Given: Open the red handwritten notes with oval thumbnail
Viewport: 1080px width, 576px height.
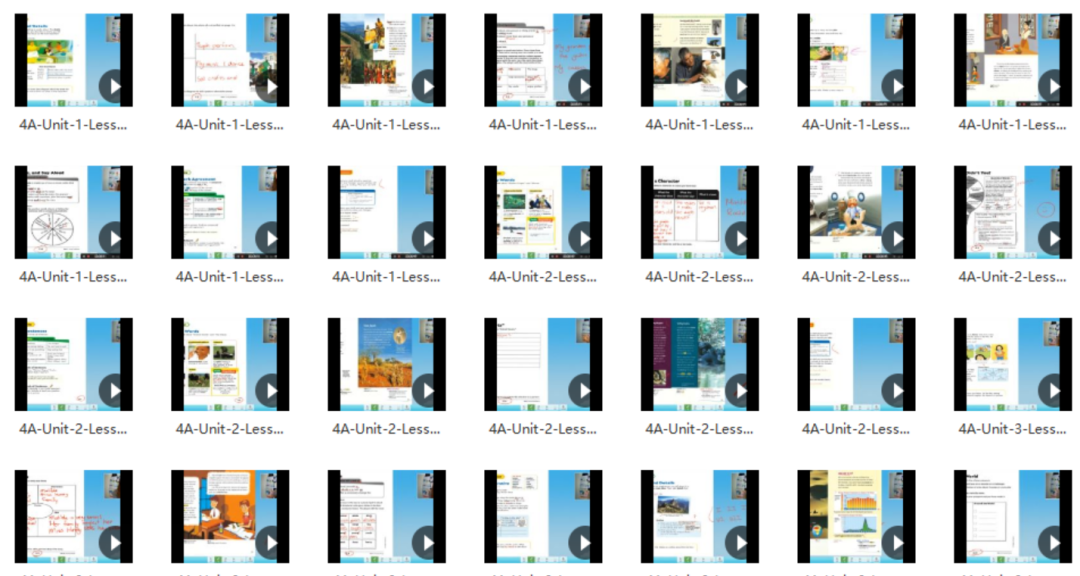Looking at the screenshot, I should click(74, 517).
